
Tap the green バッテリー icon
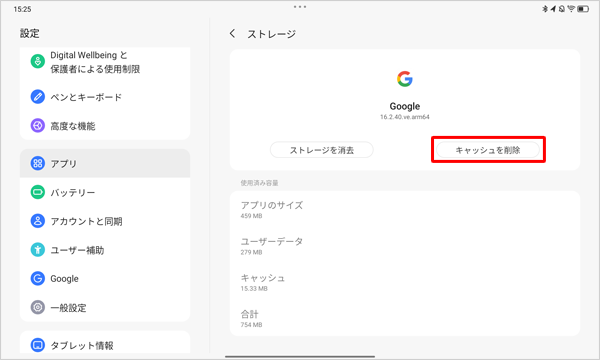[38, 192]
